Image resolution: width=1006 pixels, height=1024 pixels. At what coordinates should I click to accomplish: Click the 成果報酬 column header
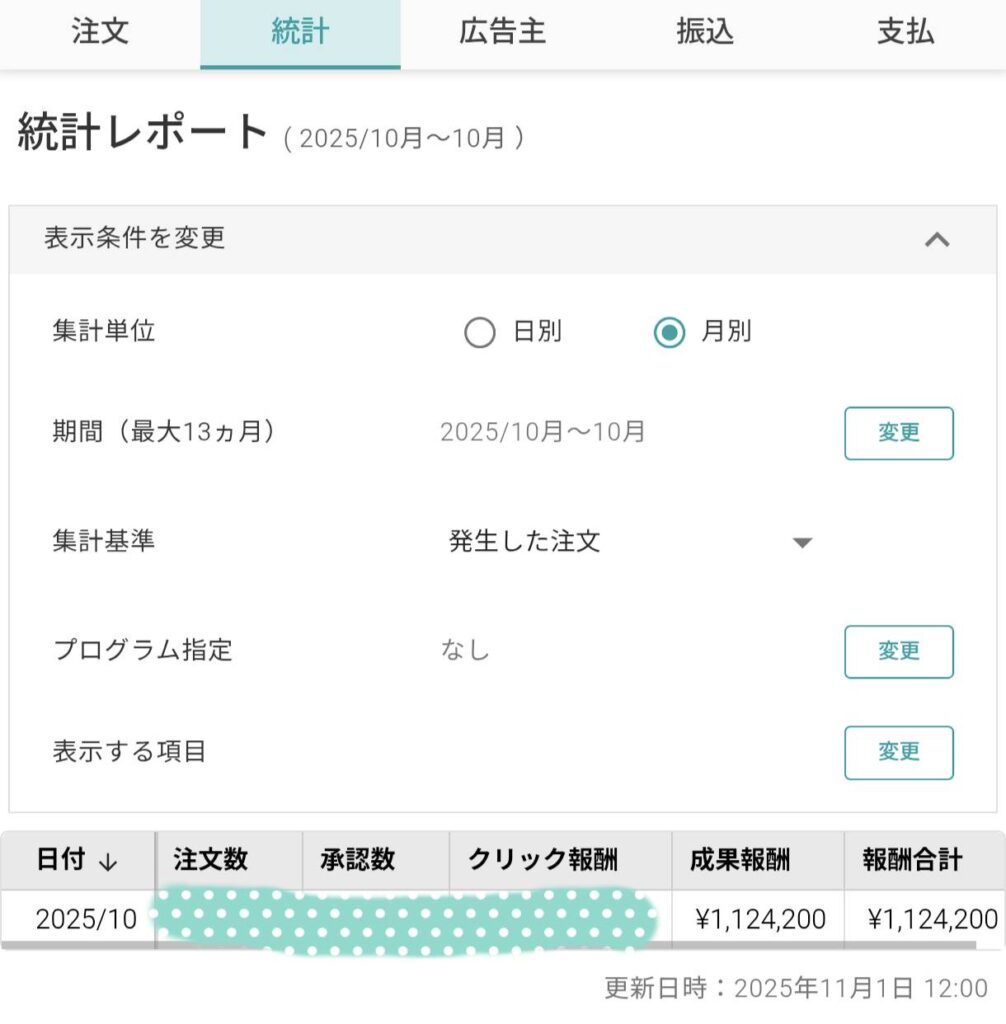(x=740, y=860)
